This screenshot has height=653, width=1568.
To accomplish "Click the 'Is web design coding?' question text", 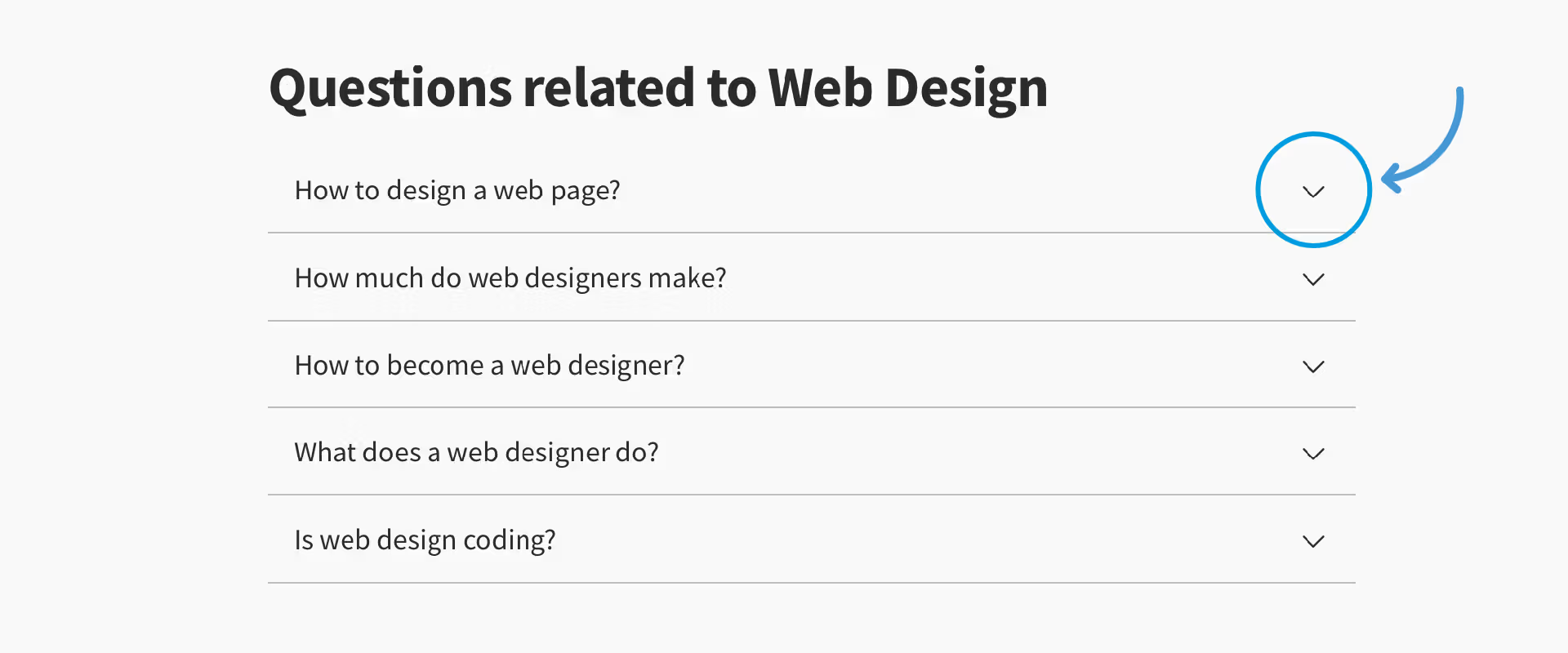I will (x=425, y=540).
